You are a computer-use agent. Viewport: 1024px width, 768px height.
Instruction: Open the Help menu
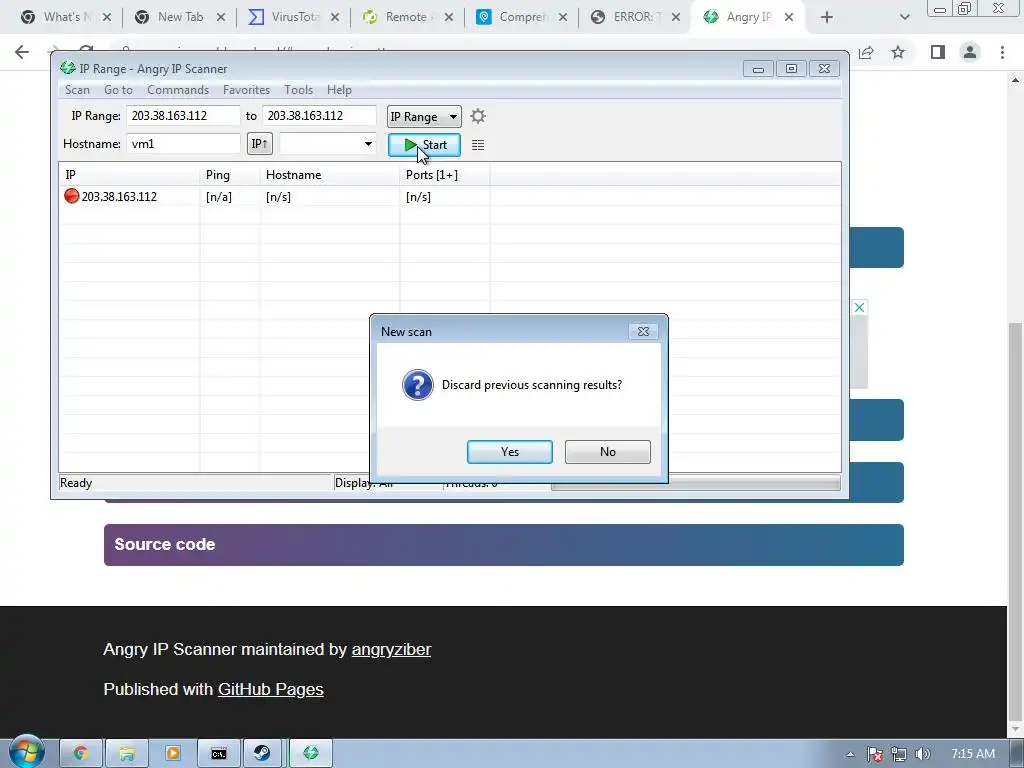tap(339, 90)
